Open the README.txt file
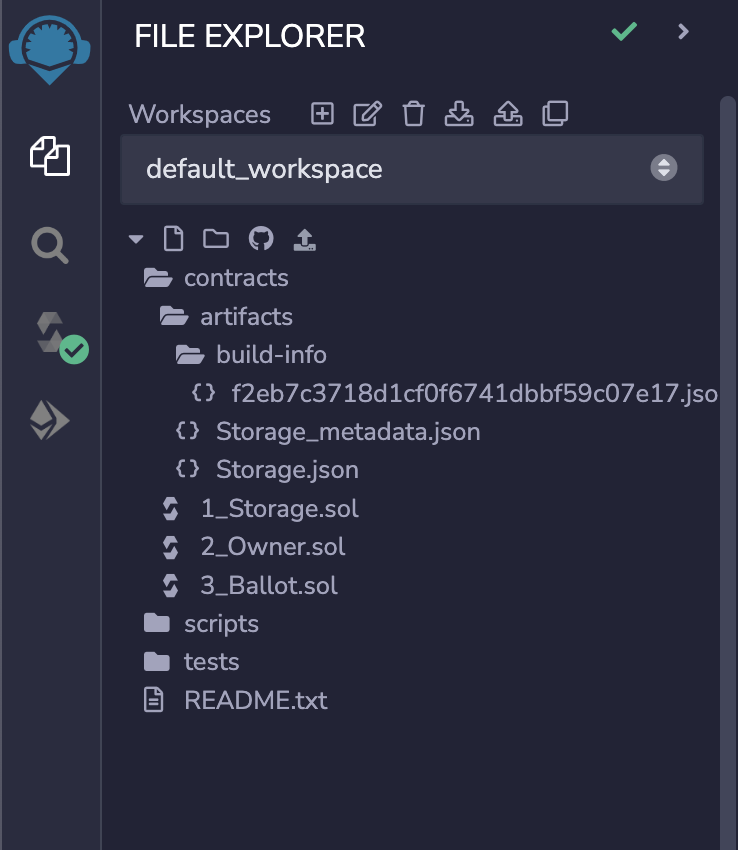Screen dimensions: 738x850 (x=255, y=700)
